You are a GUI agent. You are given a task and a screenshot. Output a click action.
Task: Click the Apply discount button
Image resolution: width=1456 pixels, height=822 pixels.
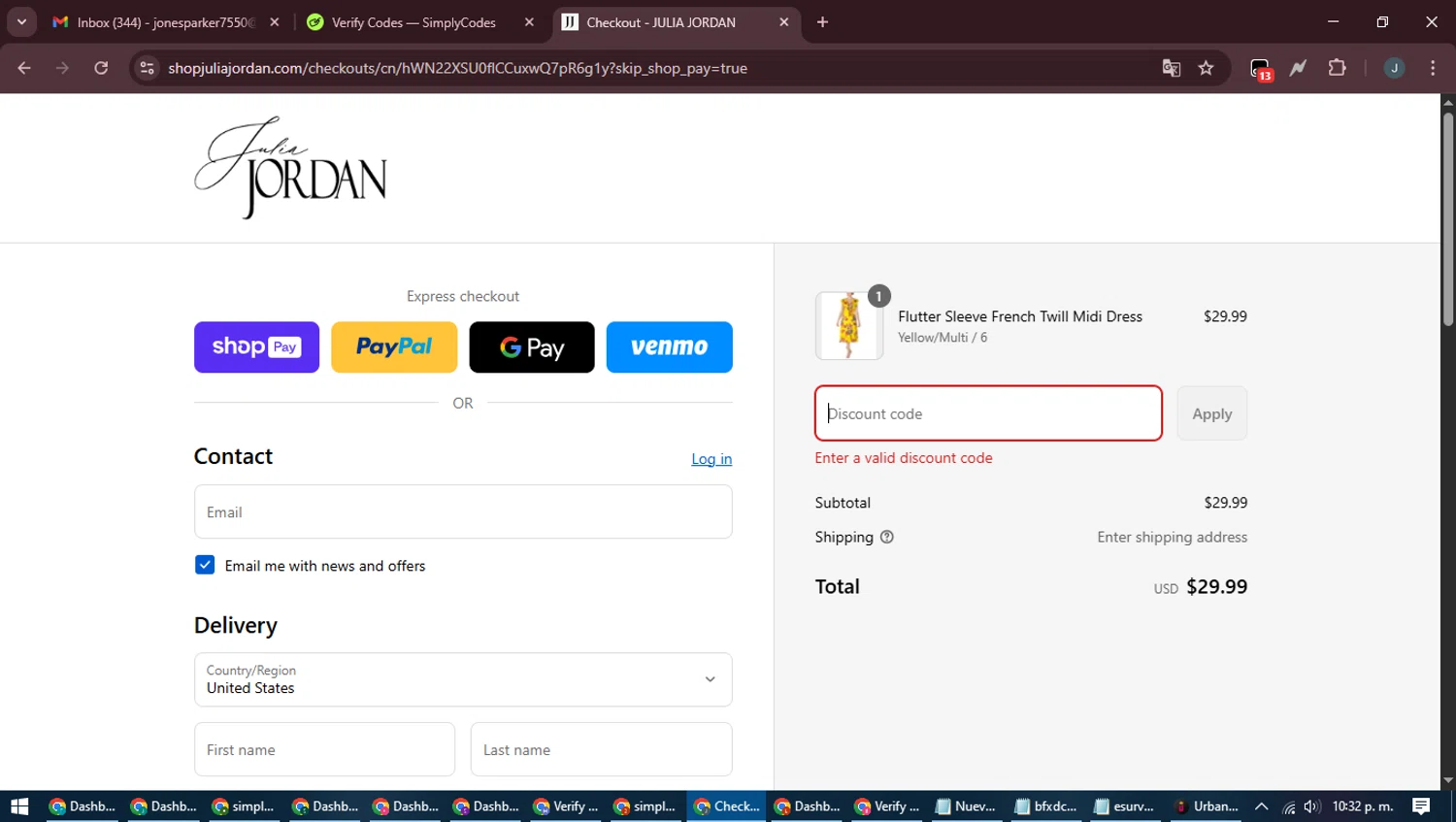tap(1212, 413)
